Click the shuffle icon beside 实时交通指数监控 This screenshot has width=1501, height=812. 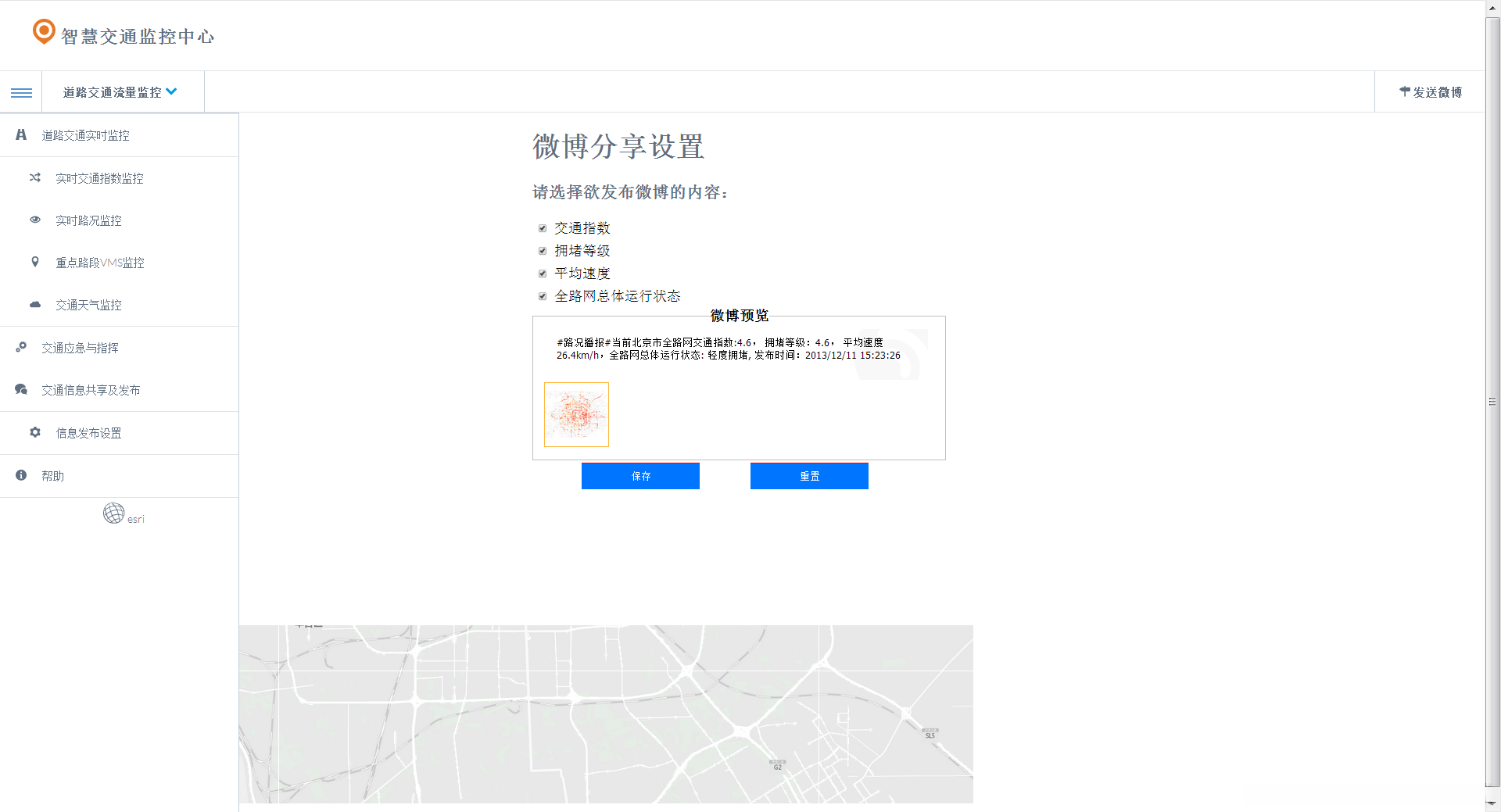pos(35,177)
